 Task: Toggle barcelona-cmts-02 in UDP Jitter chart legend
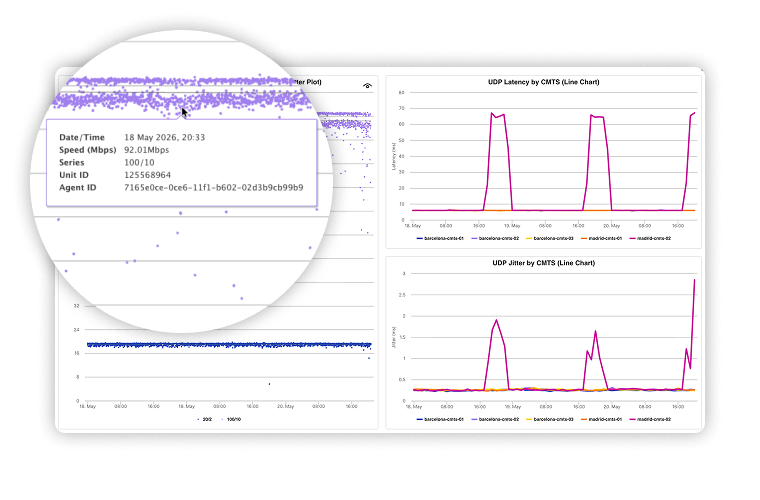pyautogui.click(x=495, y=419)
